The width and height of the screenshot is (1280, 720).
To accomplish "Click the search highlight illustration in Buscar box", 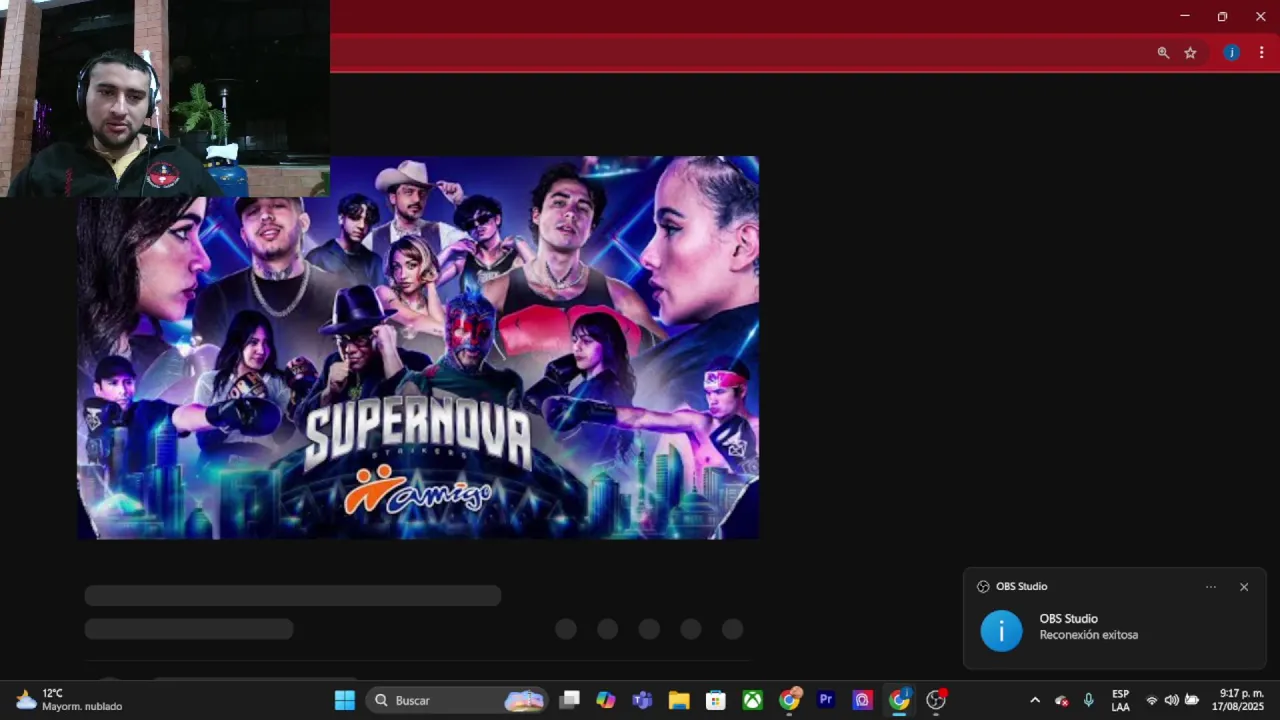I will click(524, 700).
